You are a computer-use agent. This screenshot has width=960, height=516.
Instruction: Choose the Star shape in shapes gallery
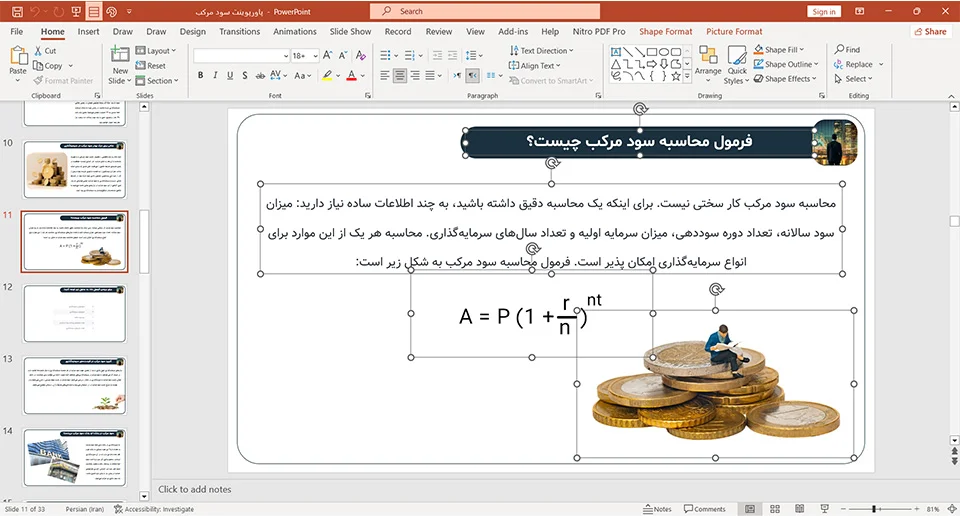coord(675,76)
